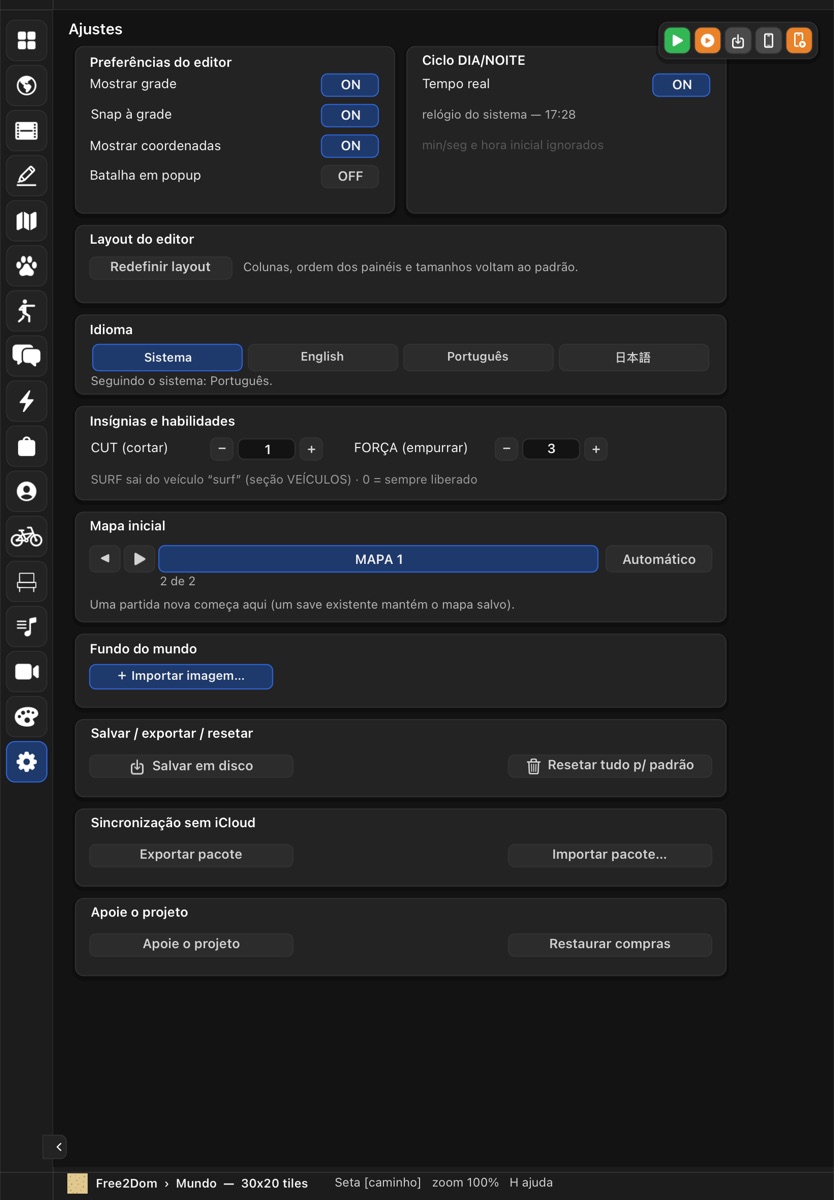Viewport: 834px width, 1200px height.
Task: Select the lightning bolt icon in sidebar
Action: click(27, 401)
